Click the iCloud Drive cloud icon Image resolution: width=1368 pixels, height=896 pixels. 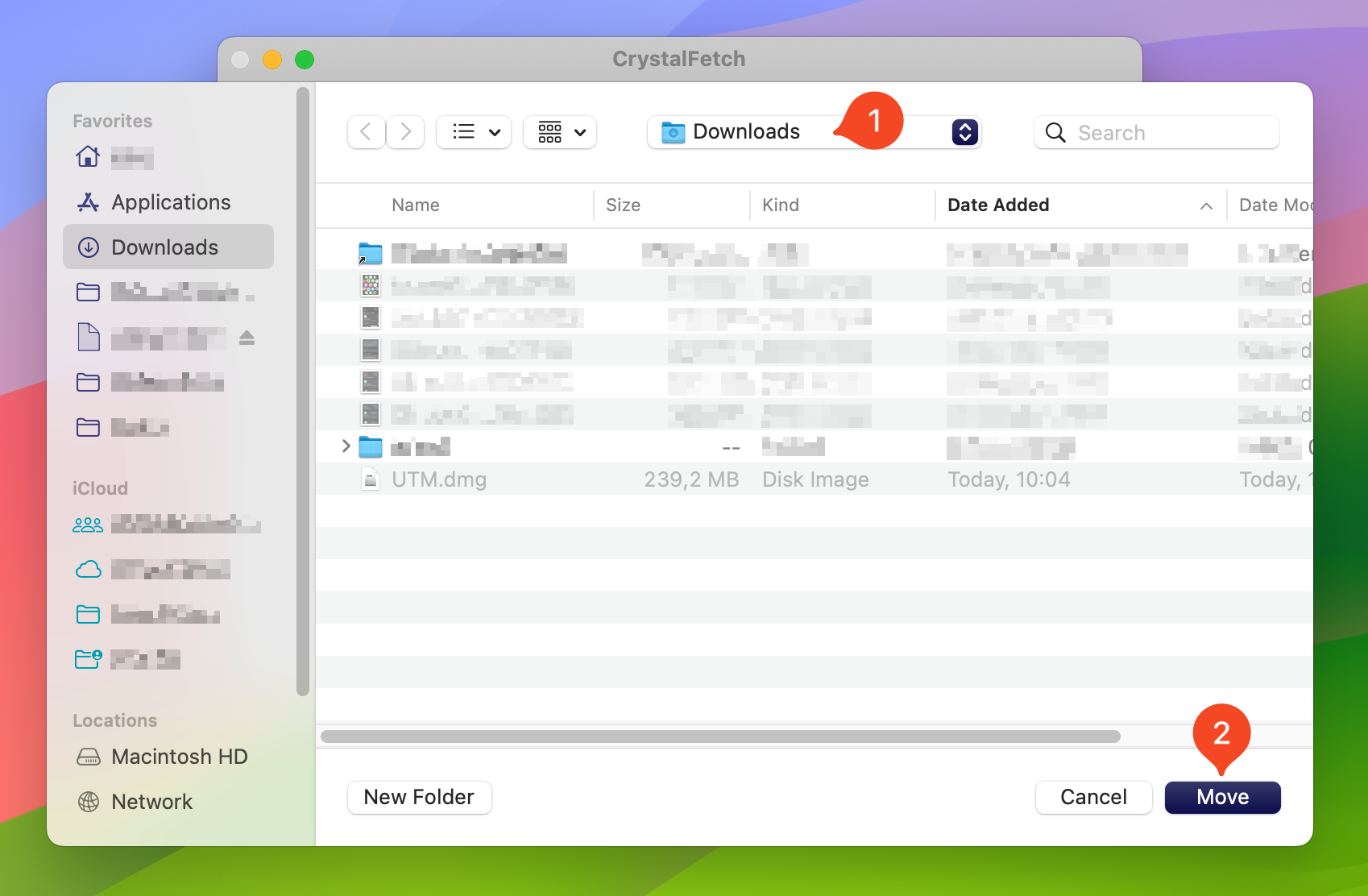[x=88, y=570]
